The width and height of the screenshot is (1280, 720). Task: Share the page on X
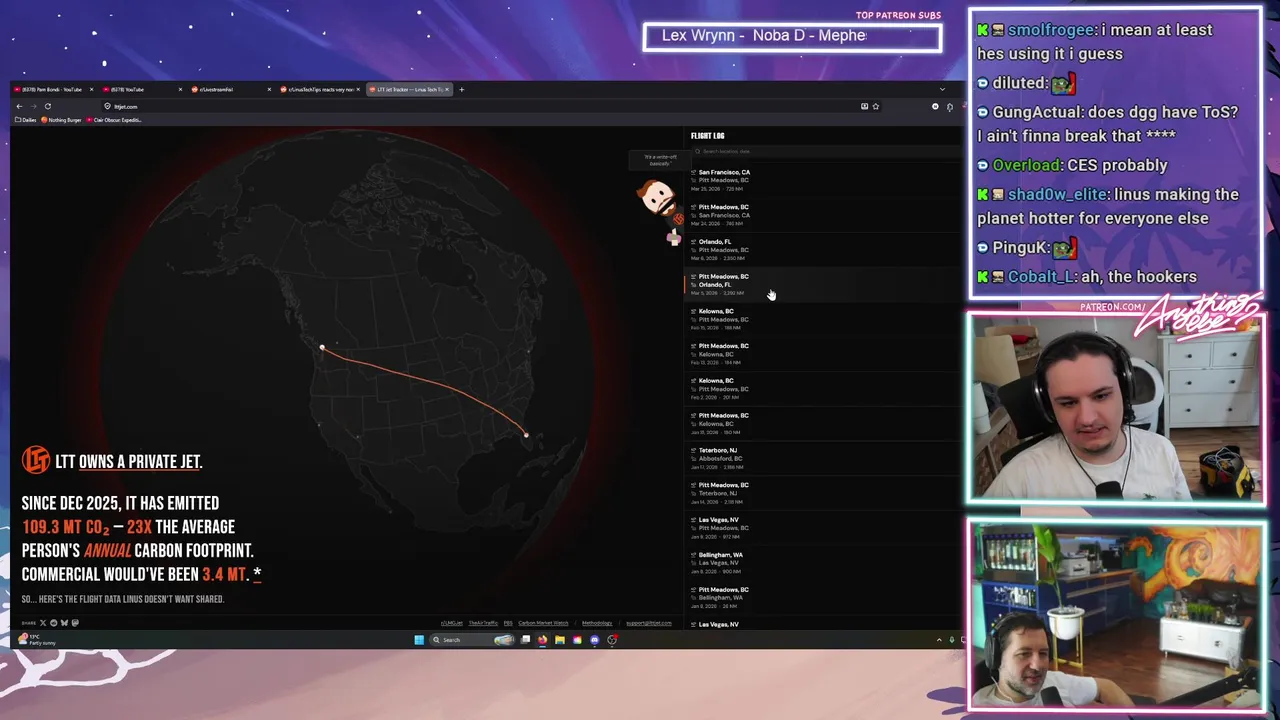coord(43,623)
